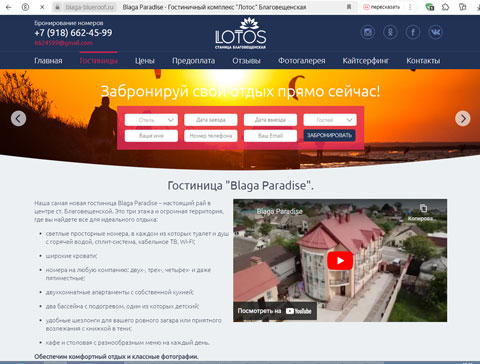Viewport: 480px width, 364px height.
Task: Open the Facebook social icon
Action: point(413,32)
